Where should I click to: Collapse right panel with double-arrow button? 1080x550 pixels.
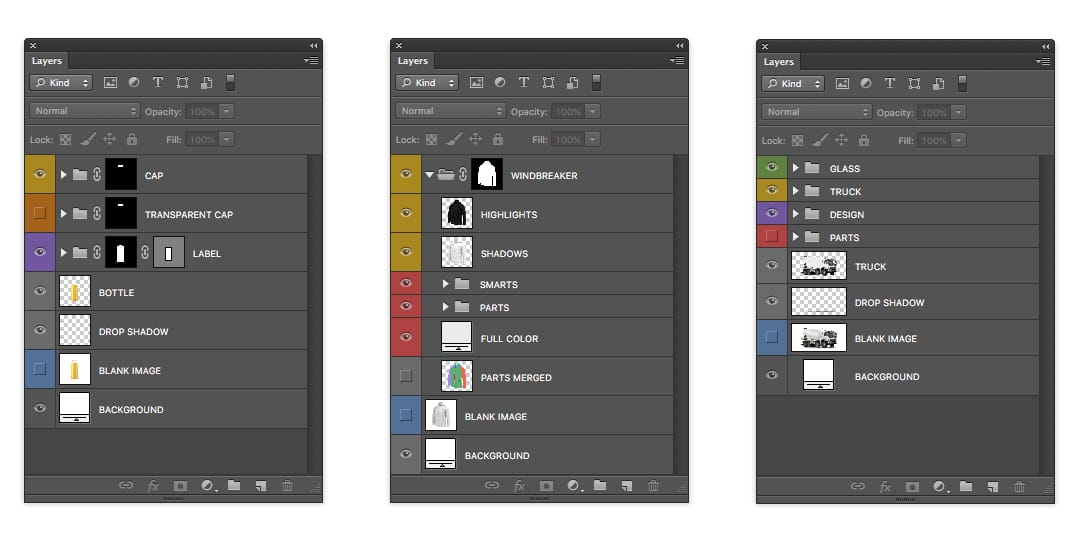coord(1046,46)
